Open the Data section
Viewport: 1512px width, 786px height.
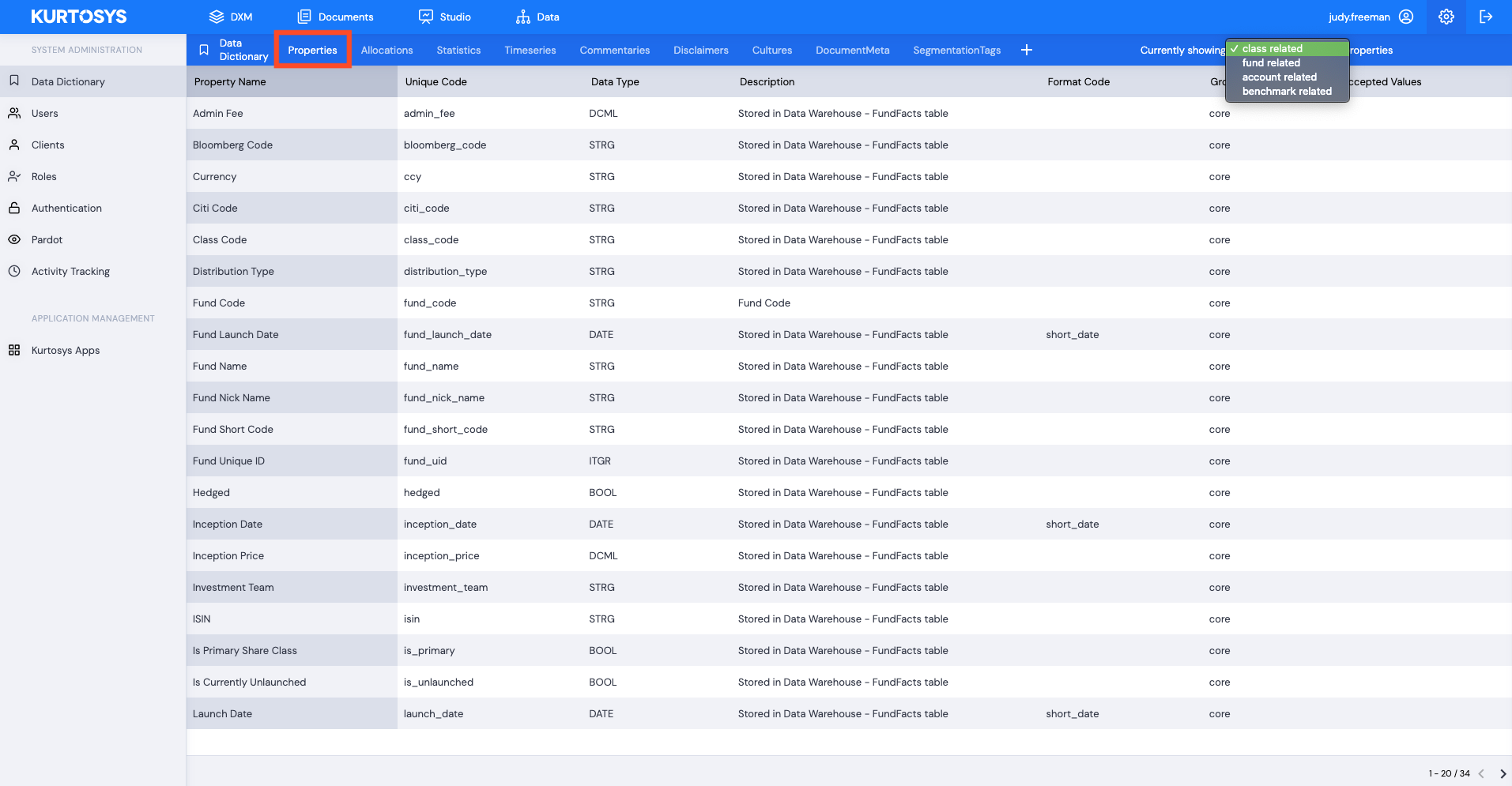pos(536,16)
